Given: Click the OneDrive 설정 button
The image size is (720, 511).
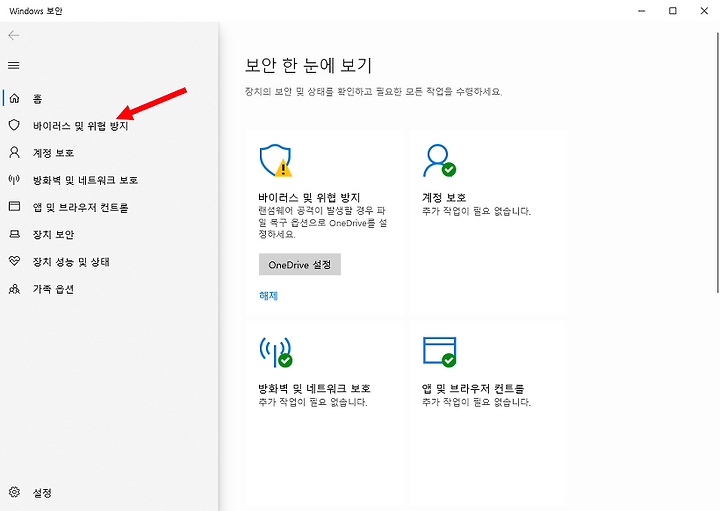Looking at the screenshot, I should [x=300, y=264].
